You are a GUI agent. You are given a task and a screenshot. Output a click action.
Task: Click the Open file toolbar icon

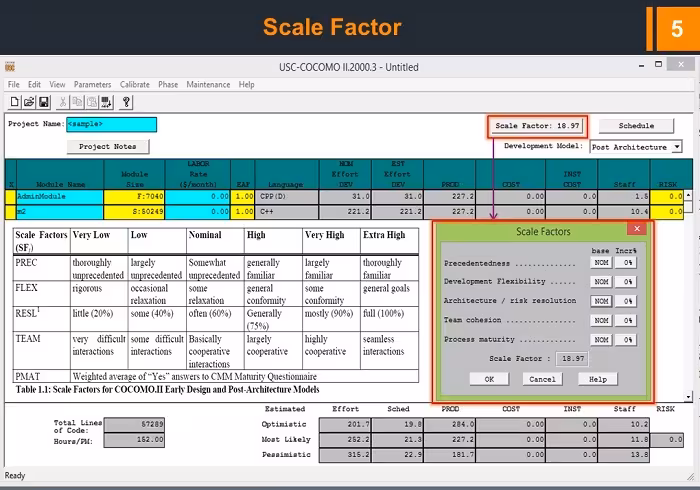(28, 102)
